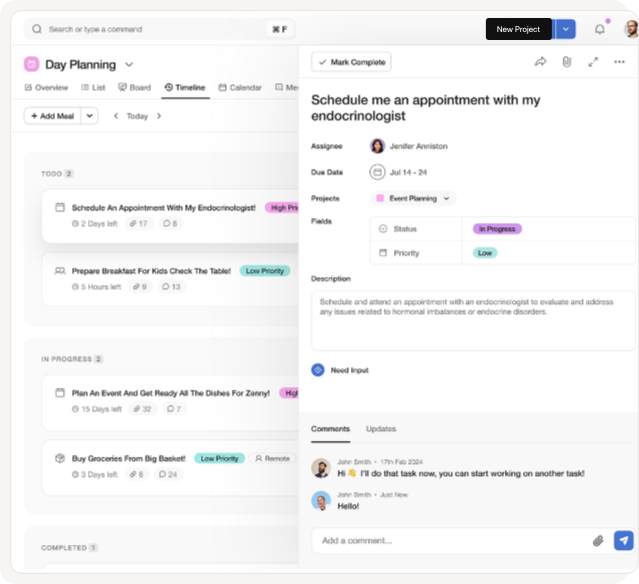This screenshot has height=584, width=639.
Task: Open the three-dot more options menu
Action: coord(620,62)
